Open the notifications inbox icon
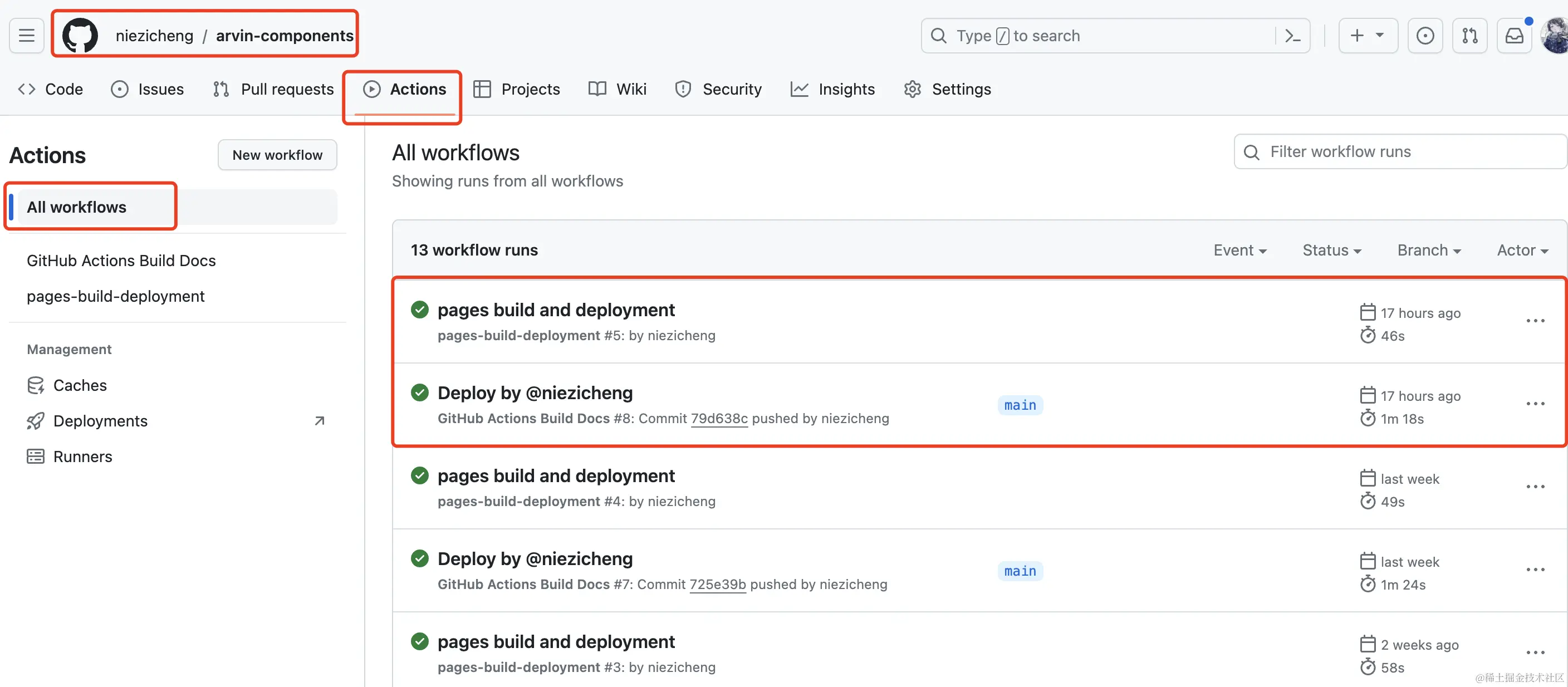Viewport: 1568px width, 687px height. click(1515, 36)
